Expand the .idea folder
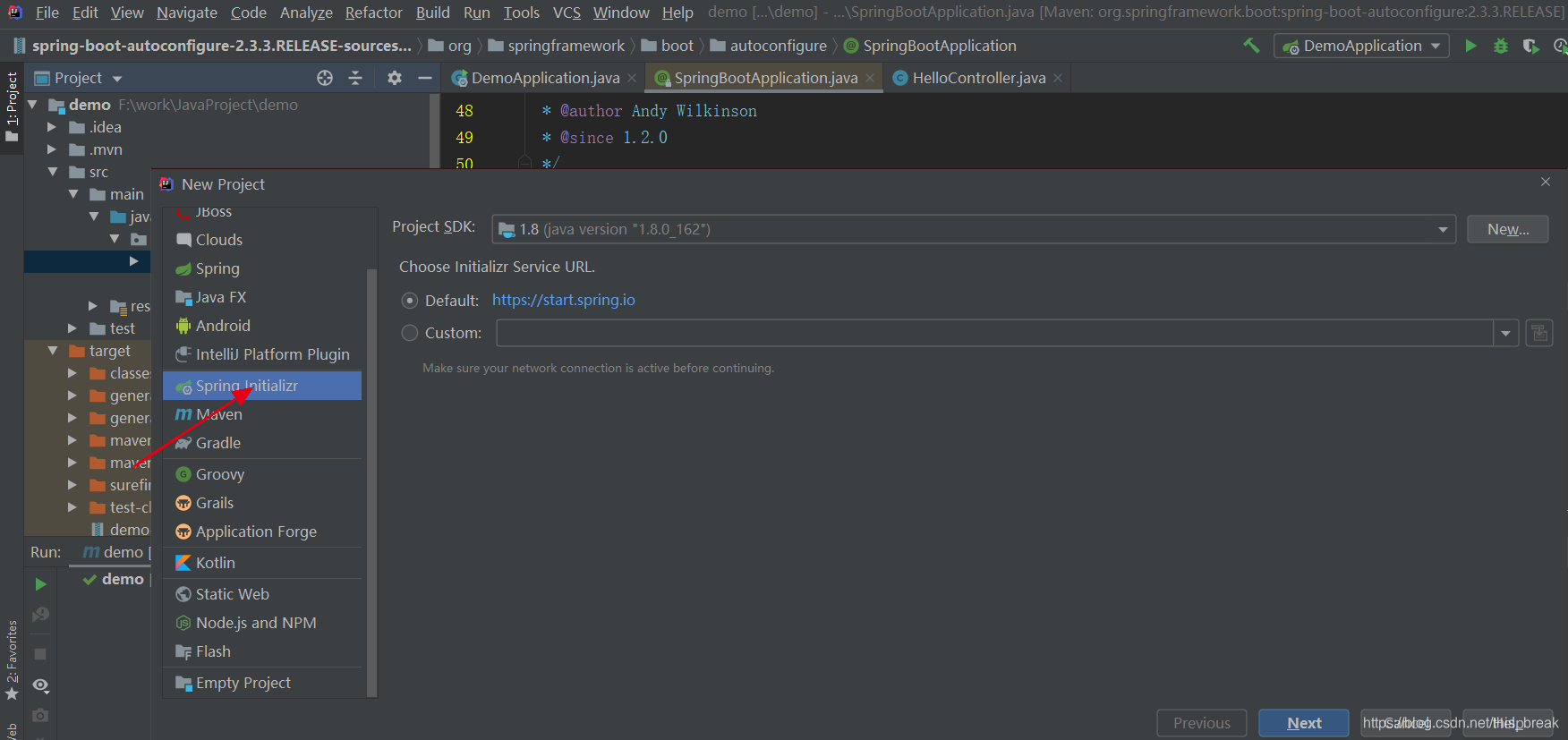Viewport: 1568px width, 740px height. 52,127
